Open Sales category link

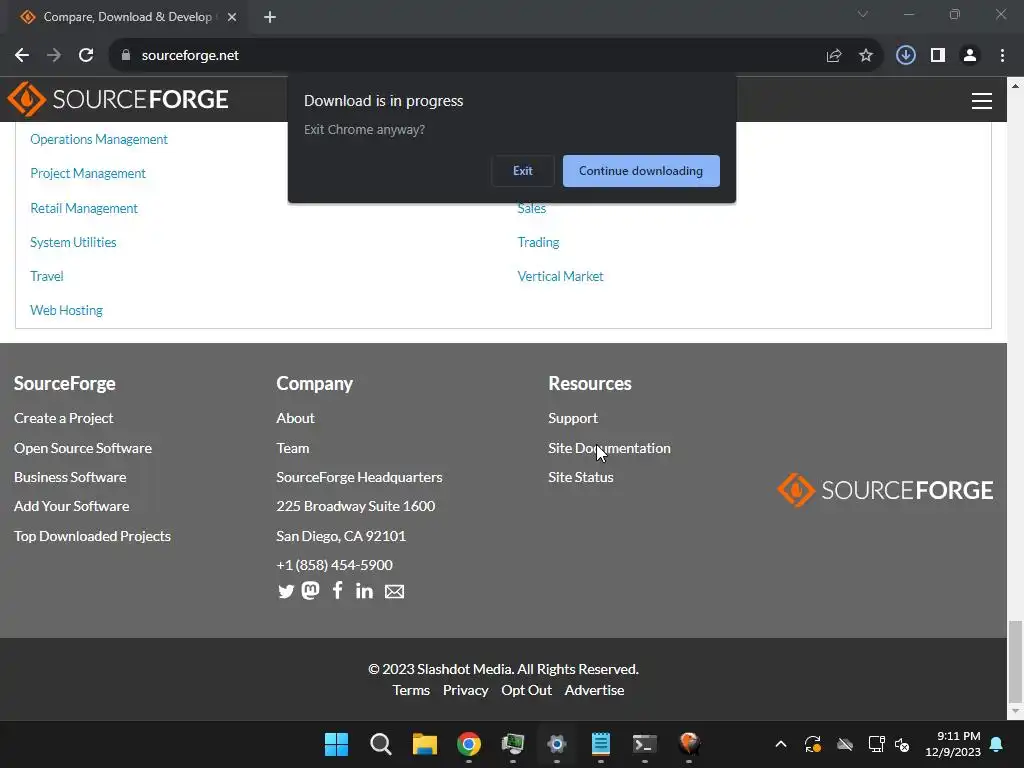point(532,208)
